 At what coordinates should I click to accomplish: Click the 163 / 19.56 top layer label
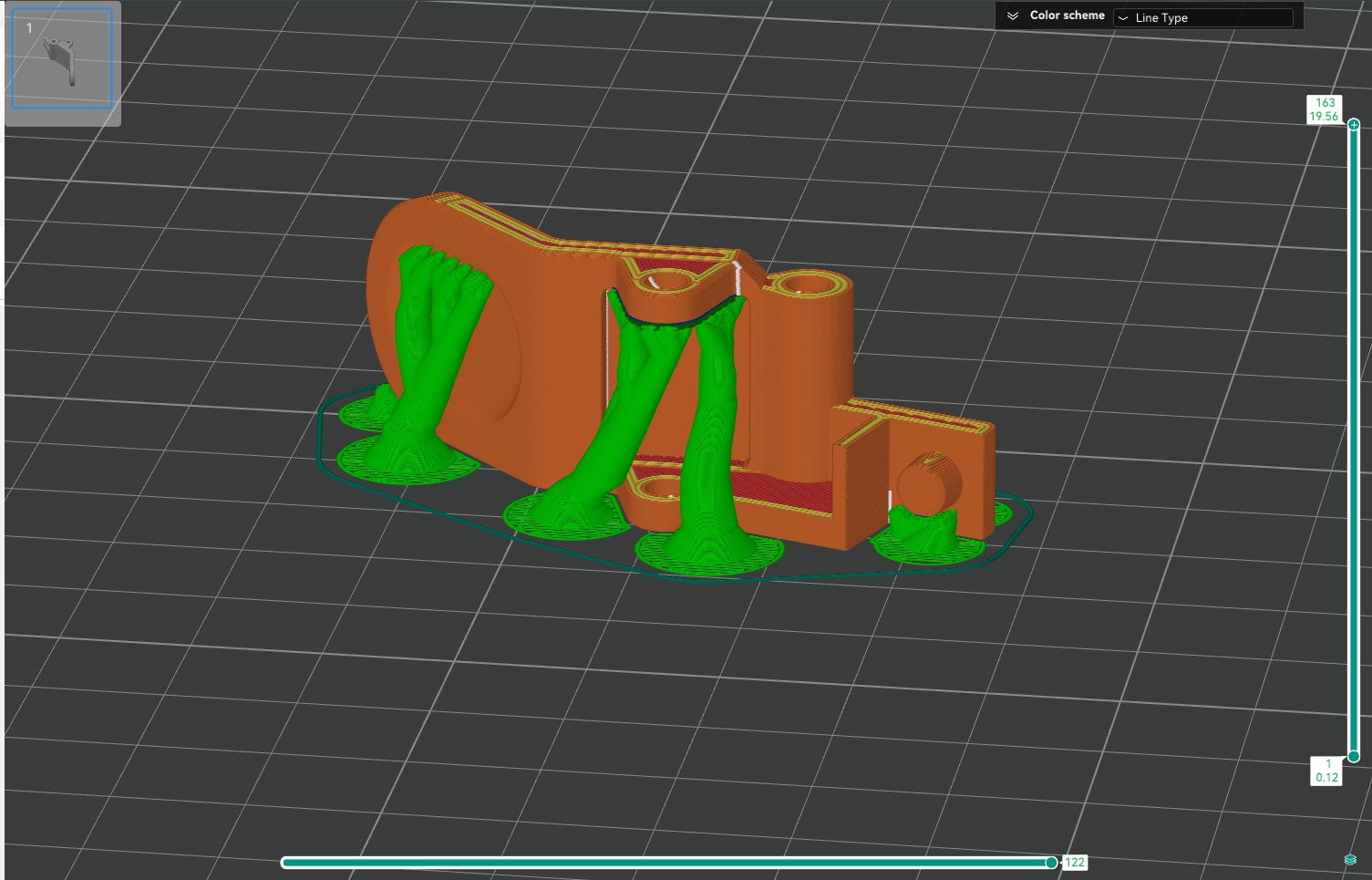pyautogui.click(x=1325, y=109)
